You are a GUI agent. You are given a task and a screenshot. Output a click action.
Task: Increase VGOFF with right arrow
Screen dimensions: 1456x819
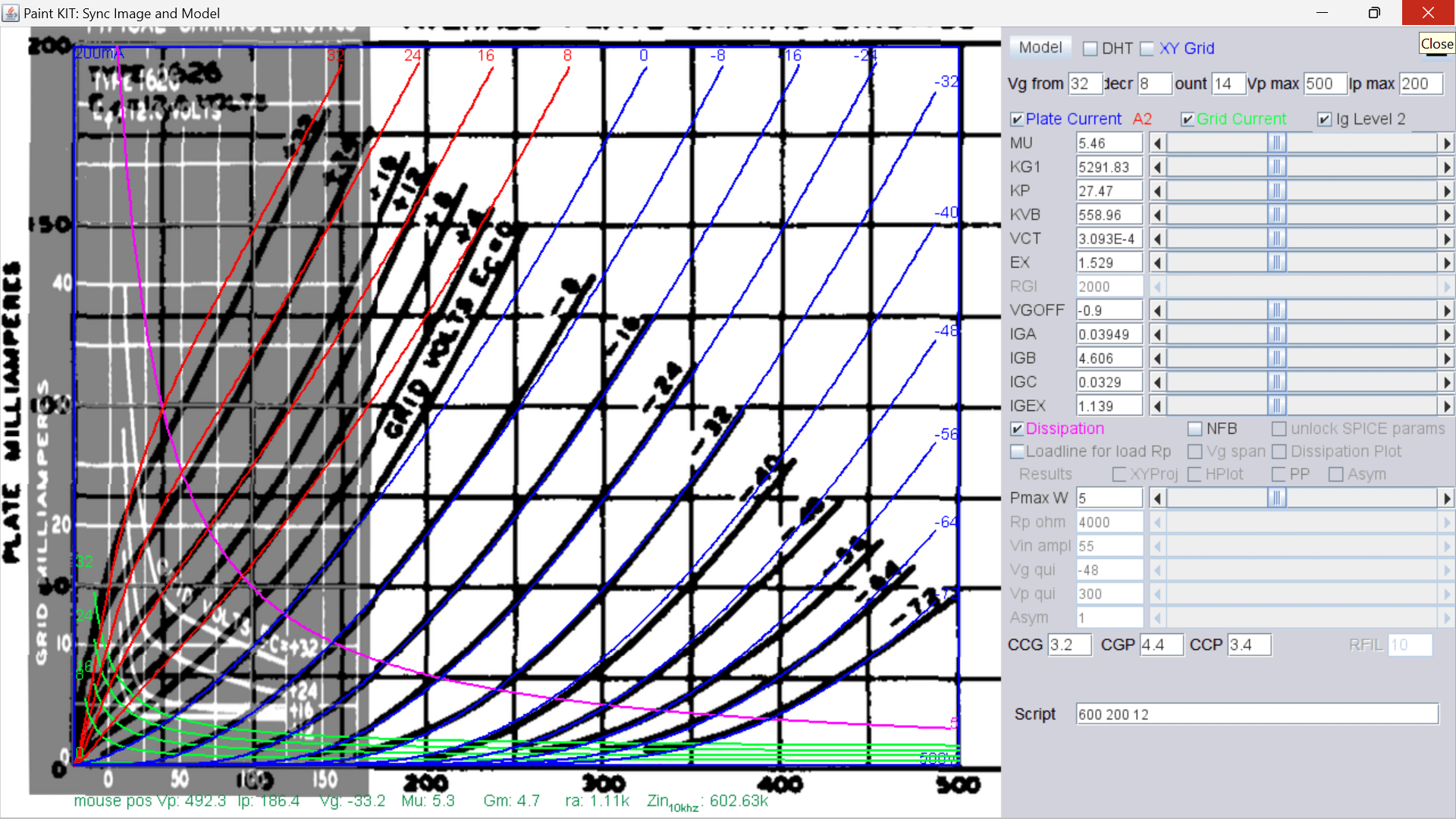point(1446,311)
